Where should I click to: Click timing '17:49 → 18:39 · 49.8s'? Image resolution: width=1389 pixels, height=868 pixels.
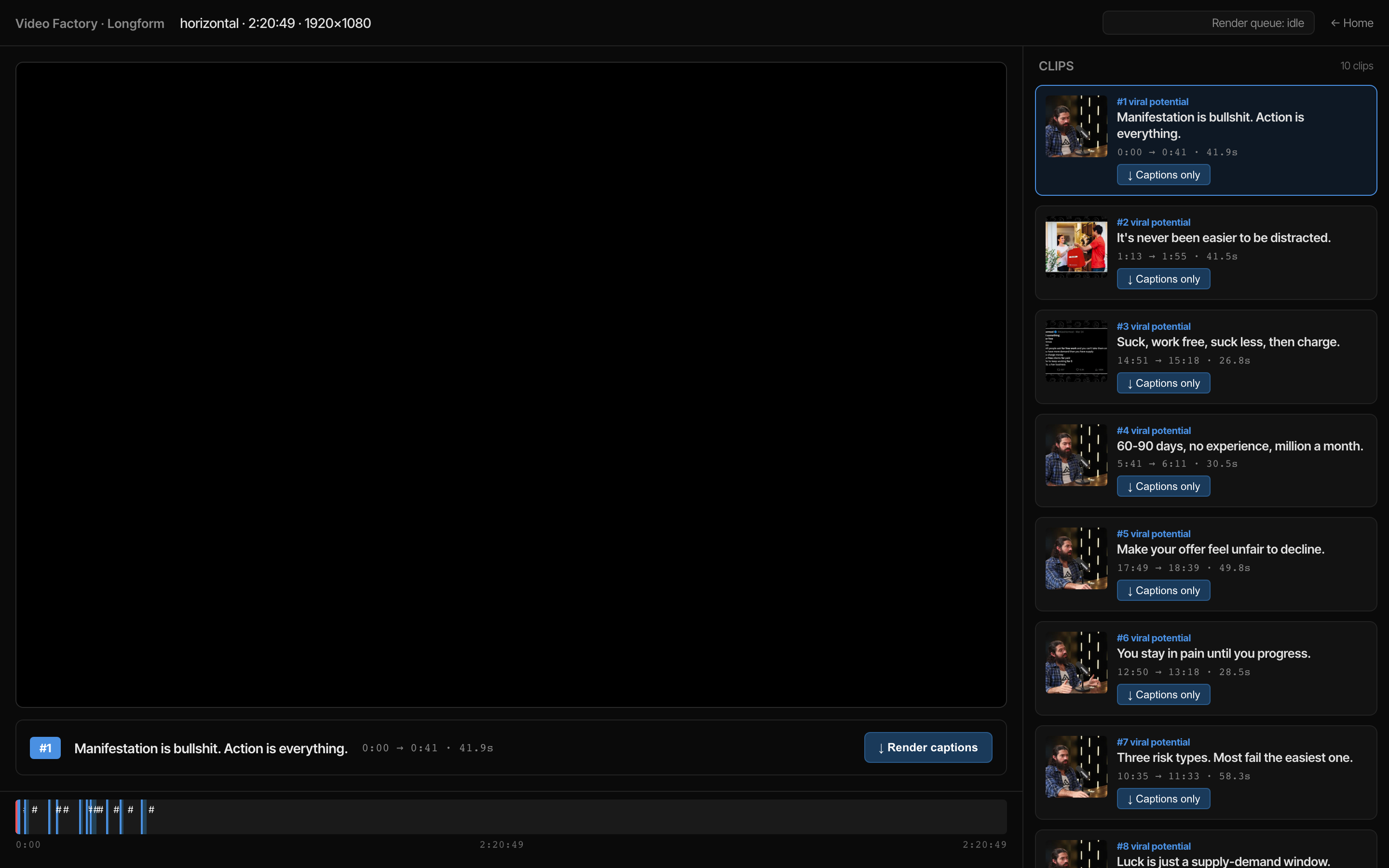click(x=1183, y=568)
